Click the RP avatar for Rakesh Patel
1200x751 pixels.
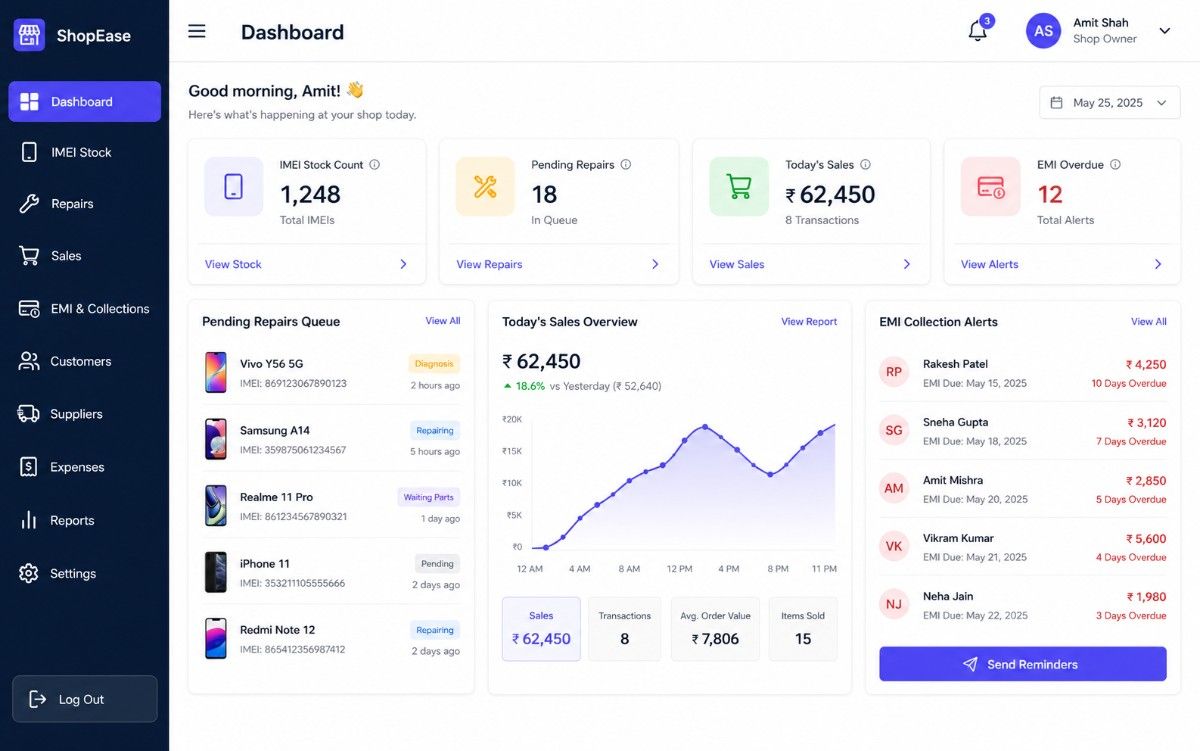click(x=894, y=372)
